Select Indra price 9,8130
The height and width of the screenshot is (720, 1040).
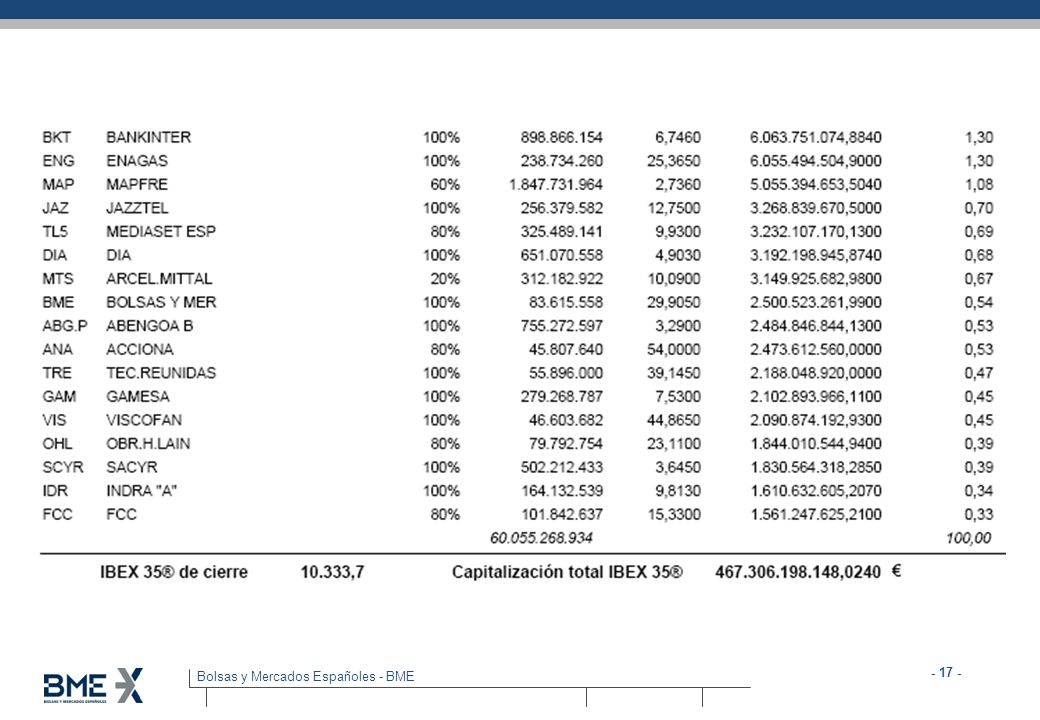coord(678,491)
